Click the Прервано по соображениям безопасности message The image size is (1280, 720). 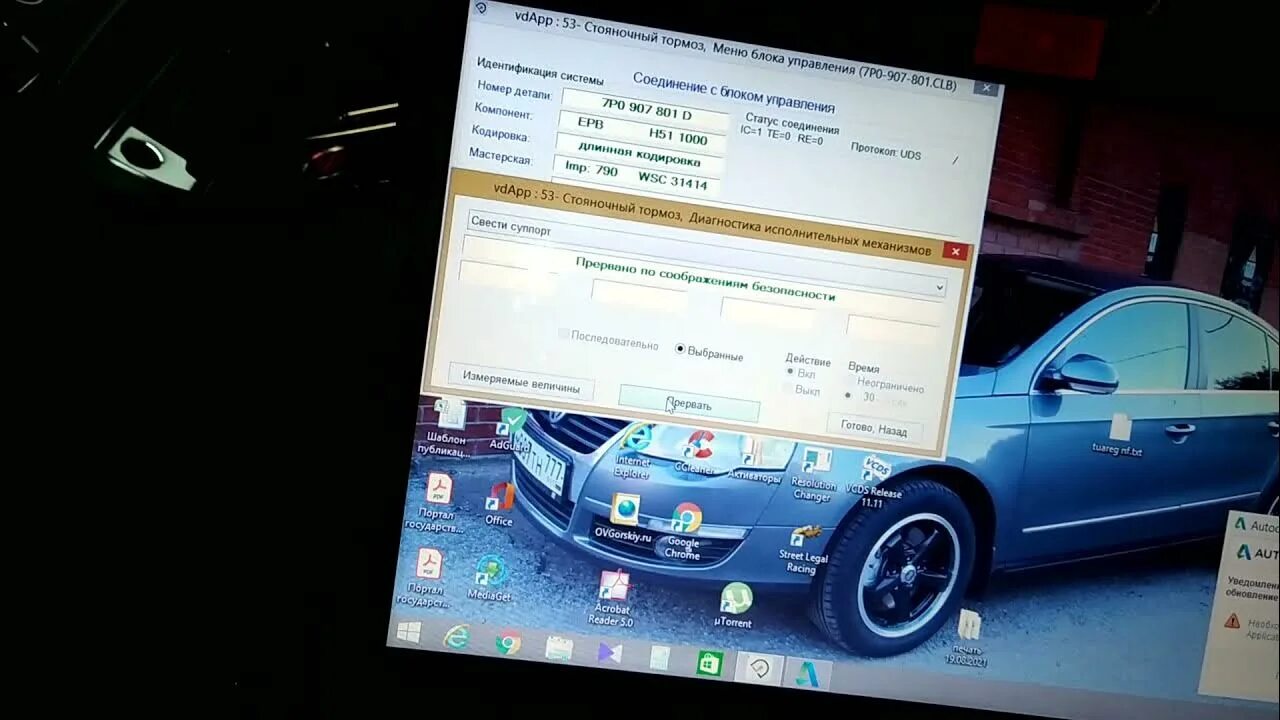pyautogui.click(x=704, y=278)
